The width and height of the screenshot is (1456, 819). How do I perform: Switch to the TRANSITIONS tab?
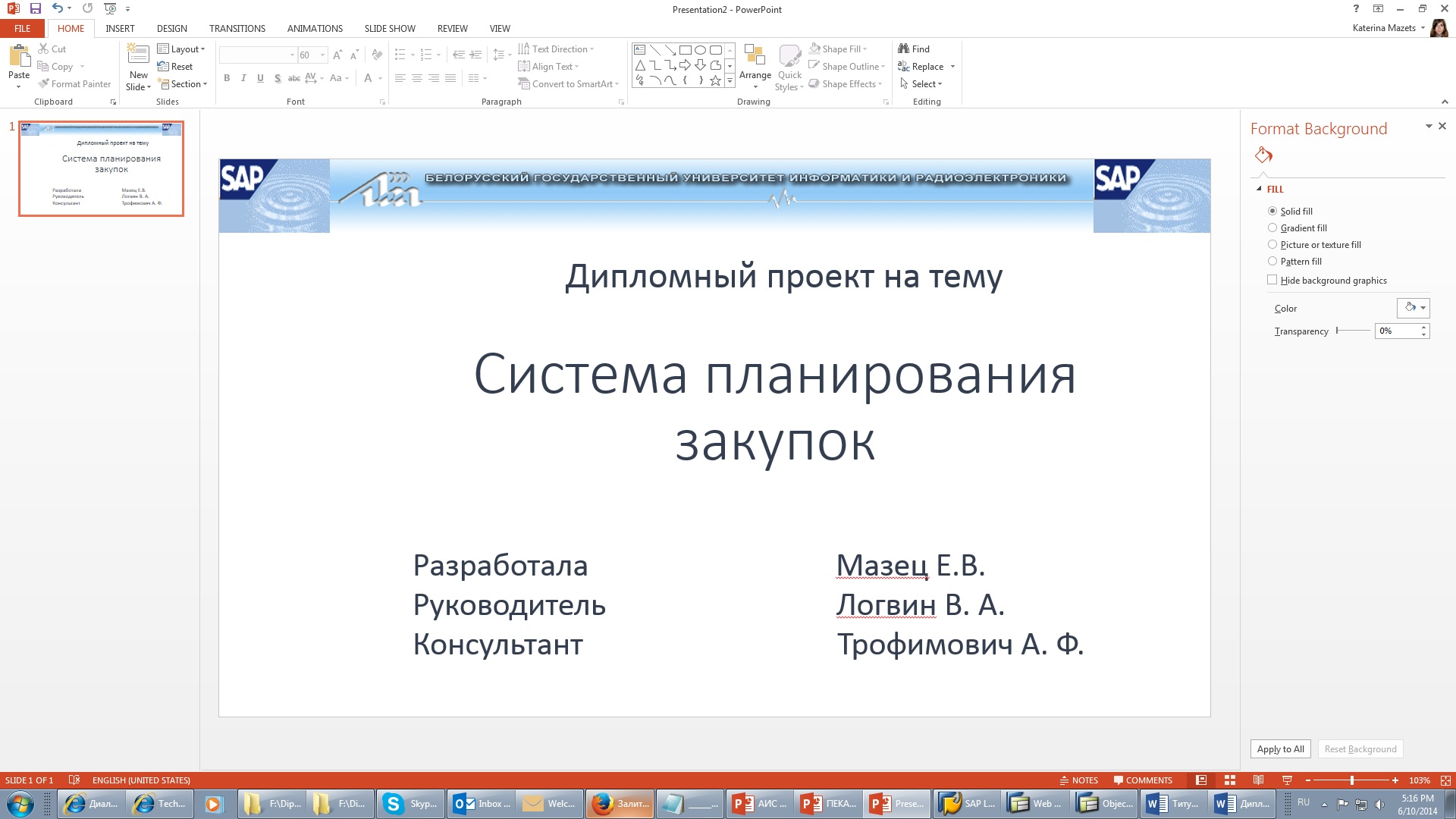(237, 29)
